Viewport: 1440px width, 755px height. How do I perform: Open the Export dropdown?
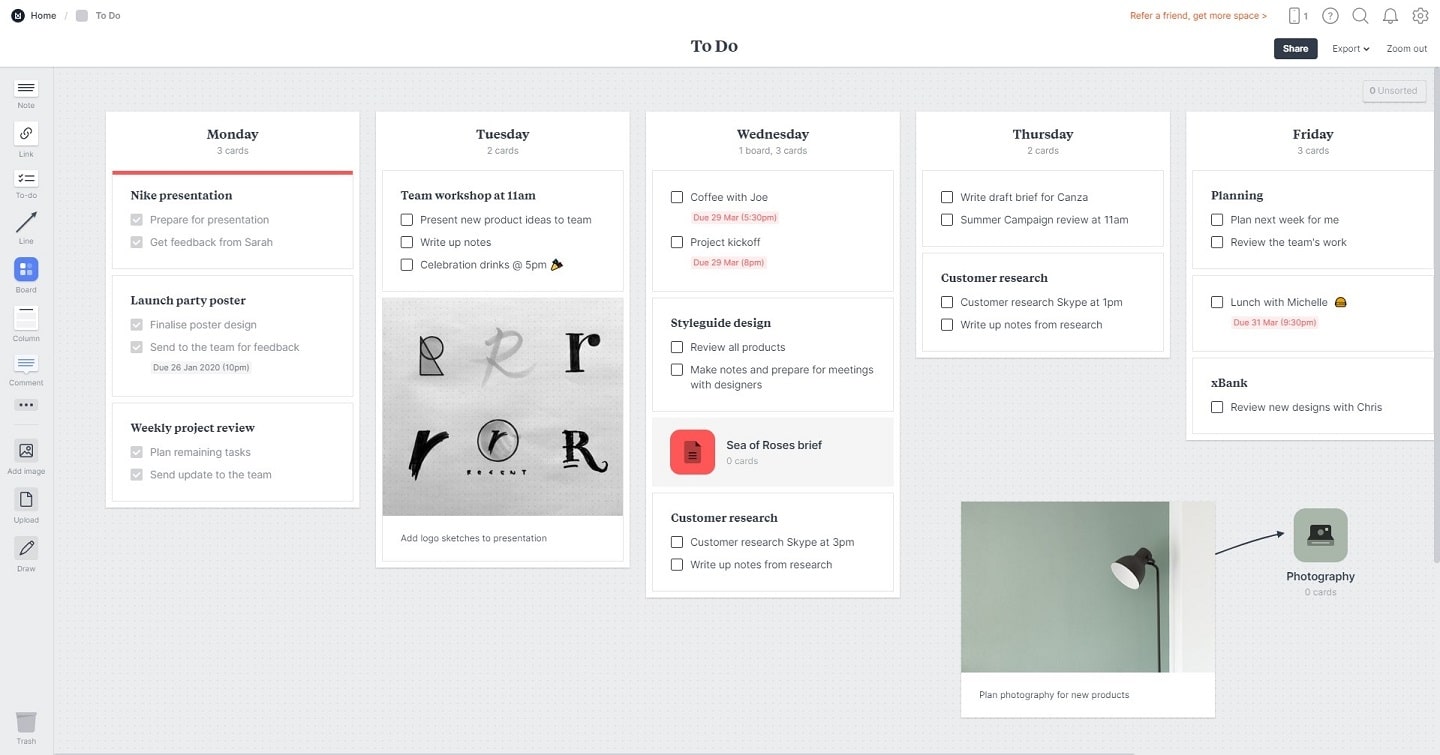pyautogui.click(x=1349, y=48)
